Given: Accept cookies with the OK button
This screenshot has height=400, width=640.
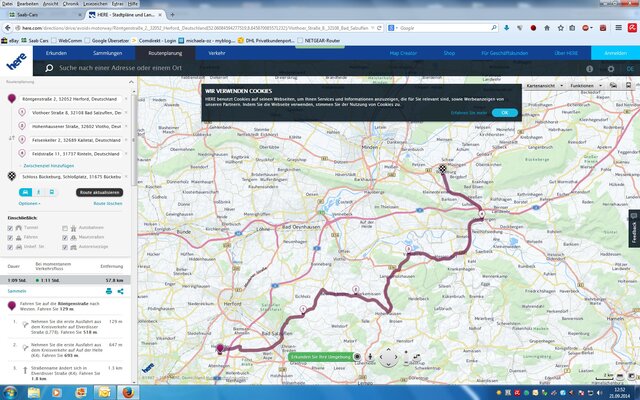Looking at the screenshot, I should tap(504, 113).
